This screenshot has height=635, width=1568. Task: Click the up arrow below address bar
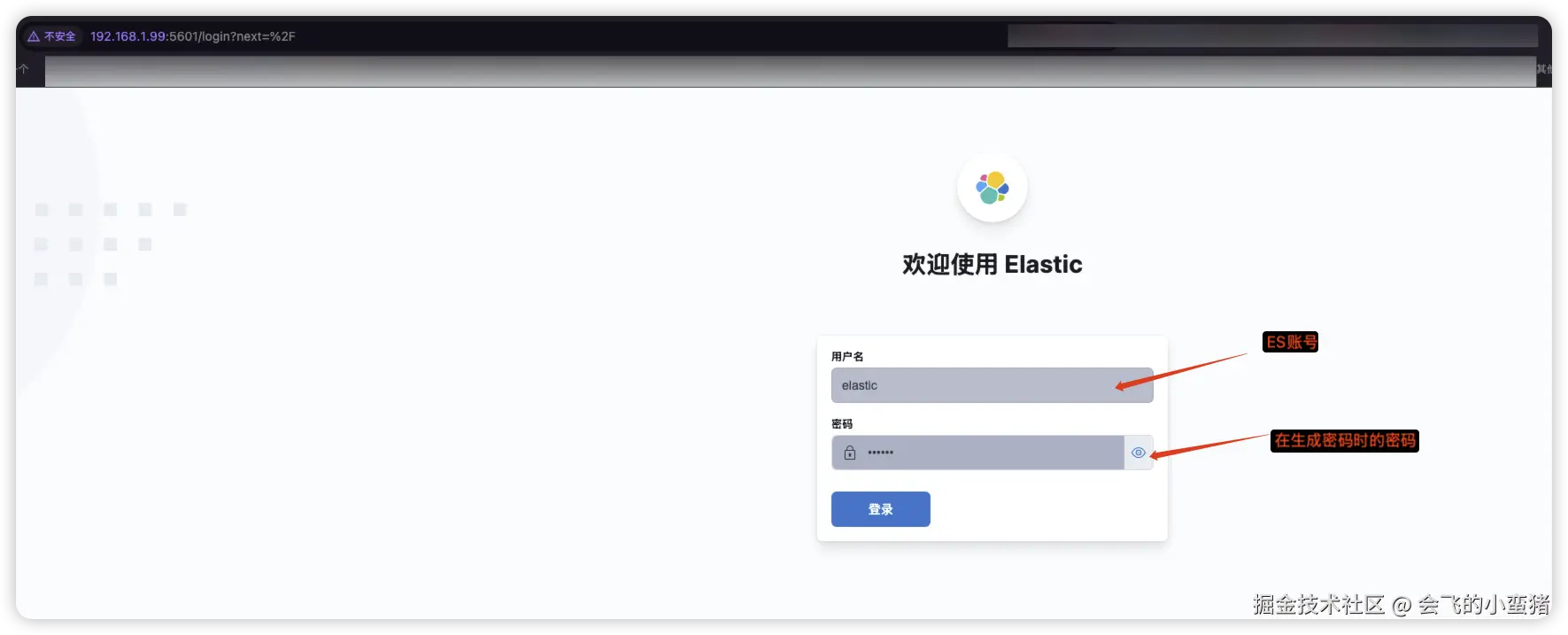pos(24,69)
